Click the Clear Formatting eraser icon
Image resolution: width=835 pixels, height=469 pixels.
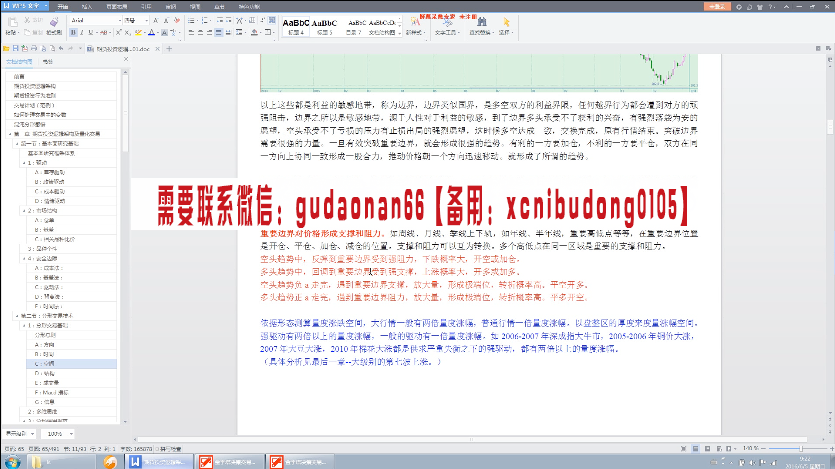coord(177,20)
